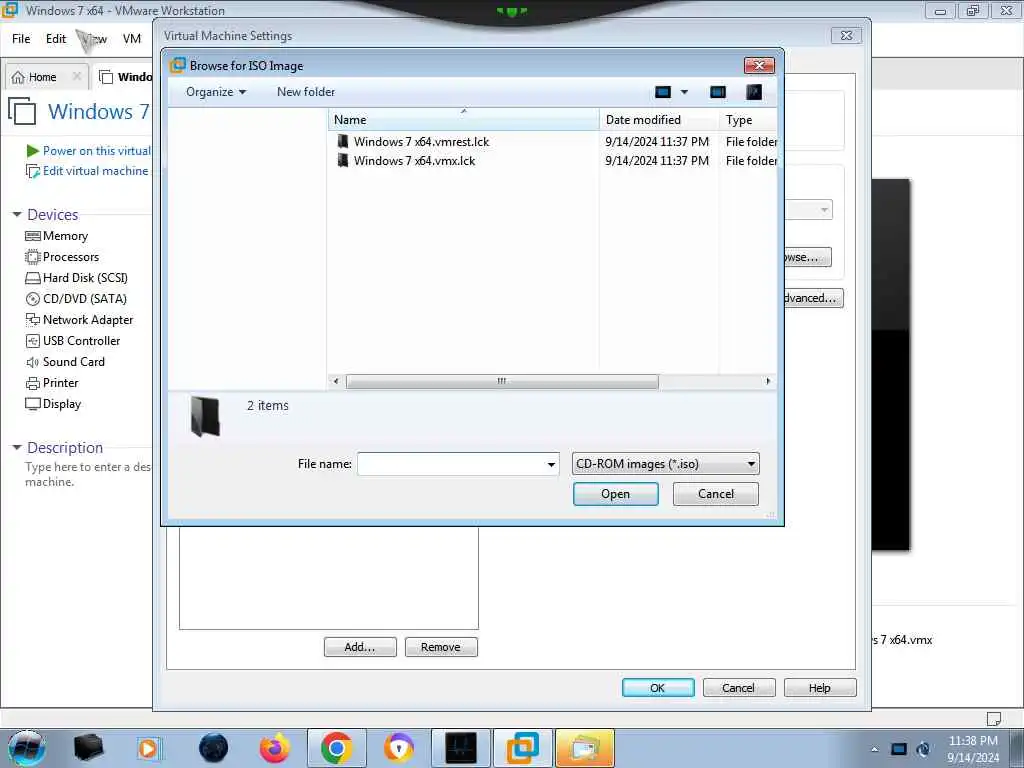Open the media player taskbar icon

click(x=148, y=748)
